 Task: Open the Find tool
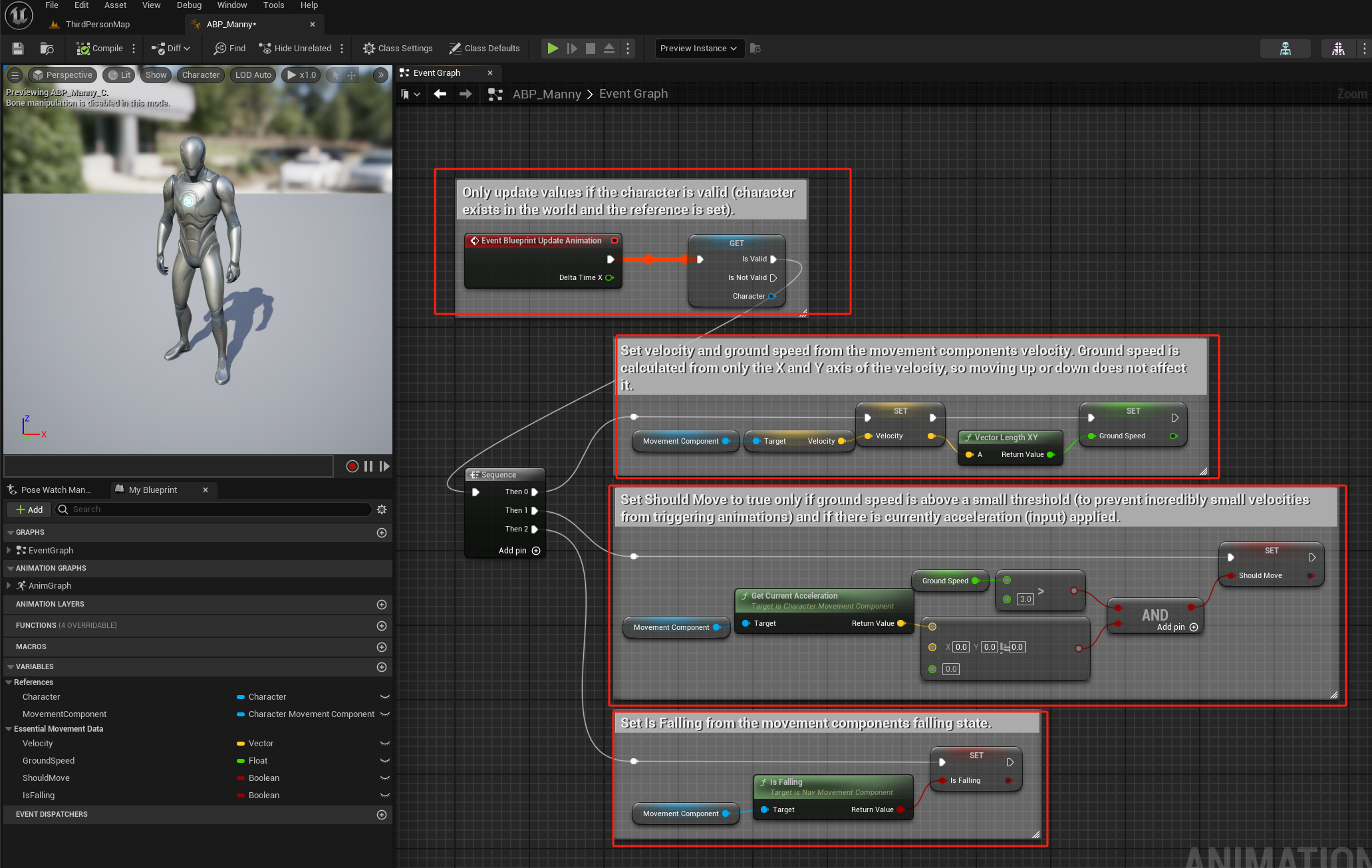(x=229, y=49)
